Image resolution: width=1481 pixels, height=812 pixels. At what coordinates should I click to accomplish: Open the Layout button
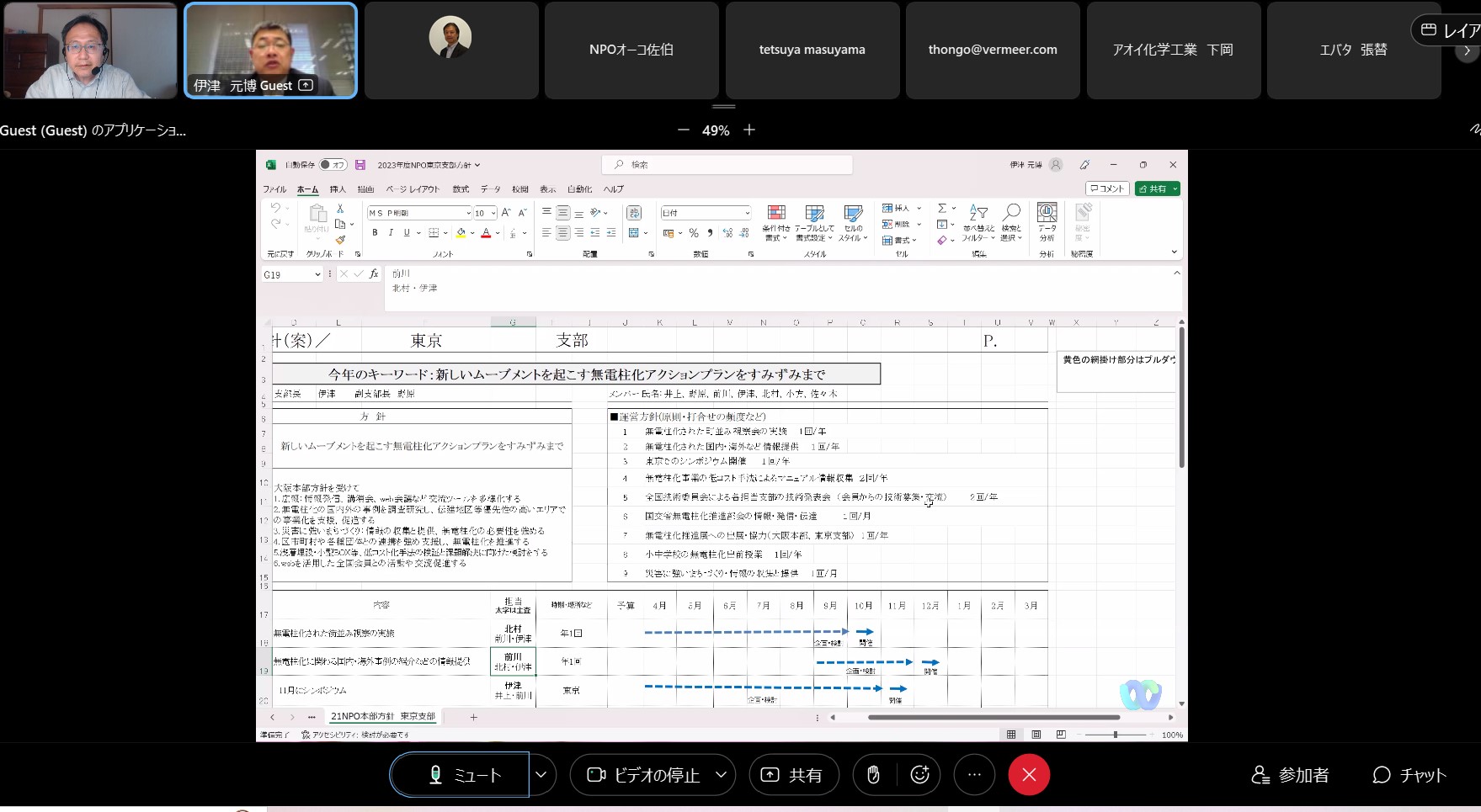[1449, 31]
